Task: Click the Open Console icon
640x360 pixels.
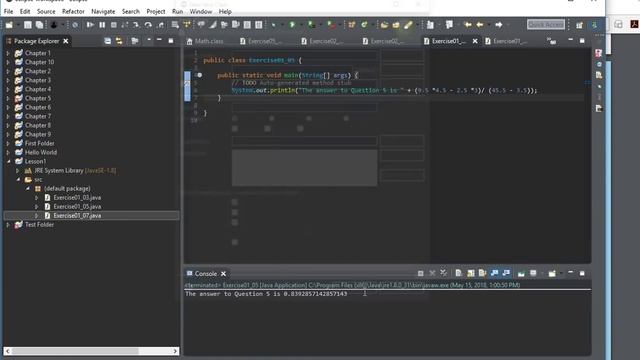Action: (552, 273)
